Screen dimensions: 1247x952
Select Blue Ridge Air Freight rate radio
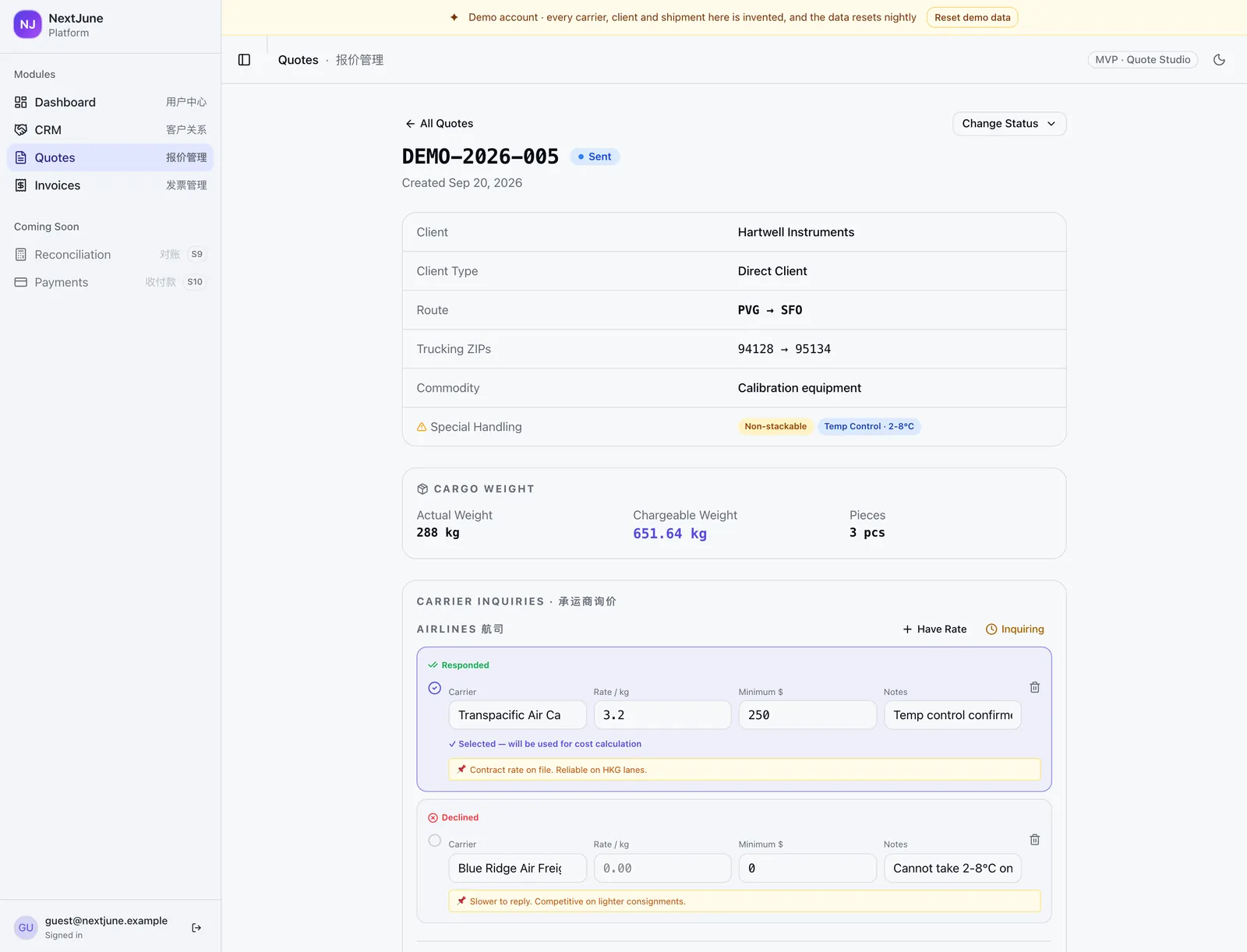[x=435, y=841]
